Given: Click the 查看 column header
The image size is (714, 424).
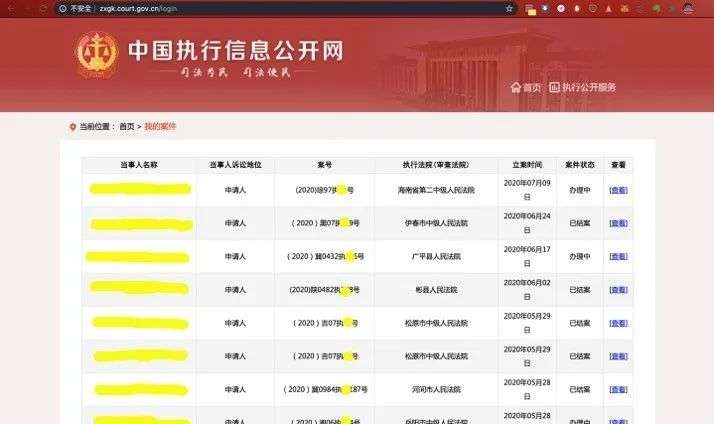Looking at the screenshot, I should click(618, 165).
